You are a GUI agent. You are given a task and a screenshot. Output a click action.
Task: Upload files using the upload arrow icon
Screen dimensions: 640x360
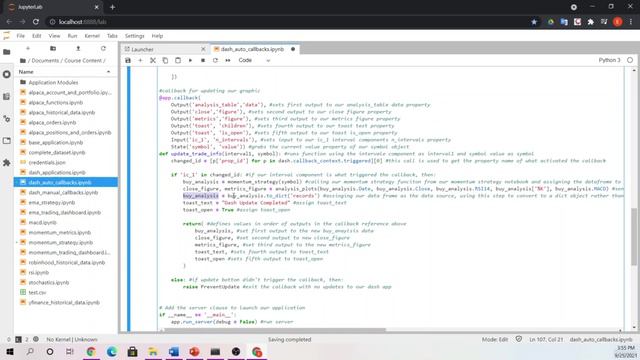[x=78, y=49]
